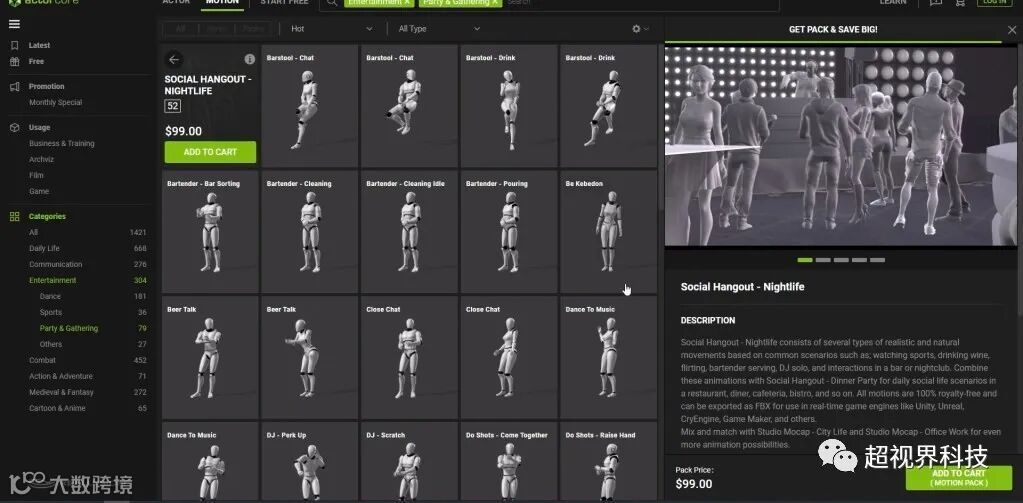This screenshot has height=503, width=1023.
Task: Open the Hot sort dropdown
Action: coord(331,29)
